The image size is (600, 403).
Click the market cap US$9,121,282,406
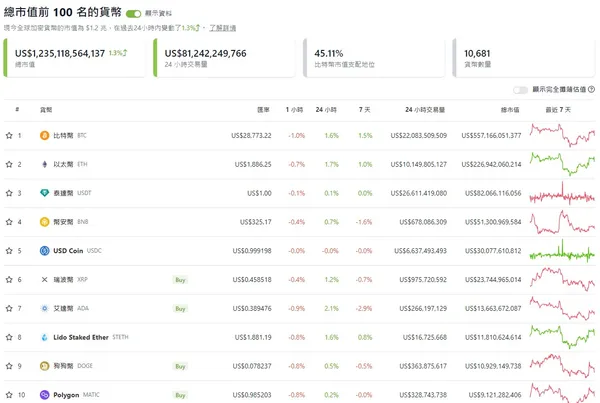click(495, 395)
